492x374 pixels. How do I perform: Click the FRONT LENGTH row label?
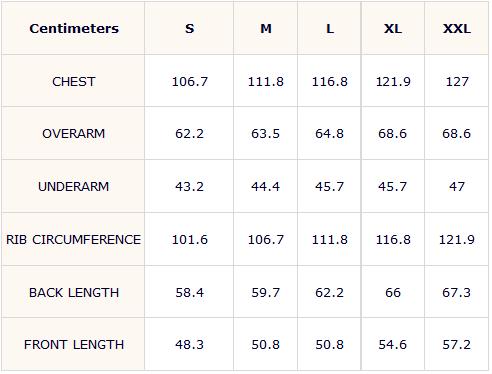[74, 345]
